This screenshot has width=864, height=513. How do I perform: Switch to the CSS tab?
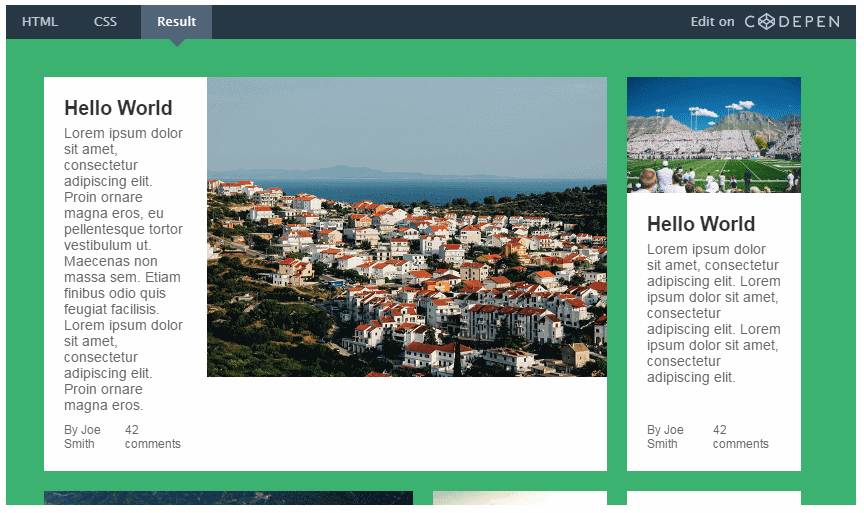point(105,21)
